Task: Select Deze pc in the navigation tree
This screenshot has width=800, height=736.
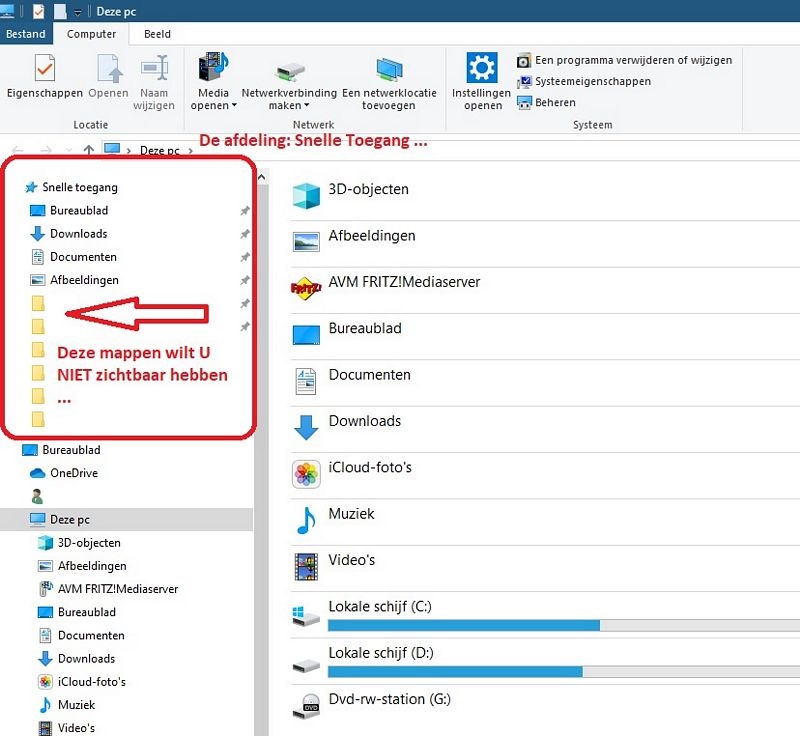Action: click(127, 519)
